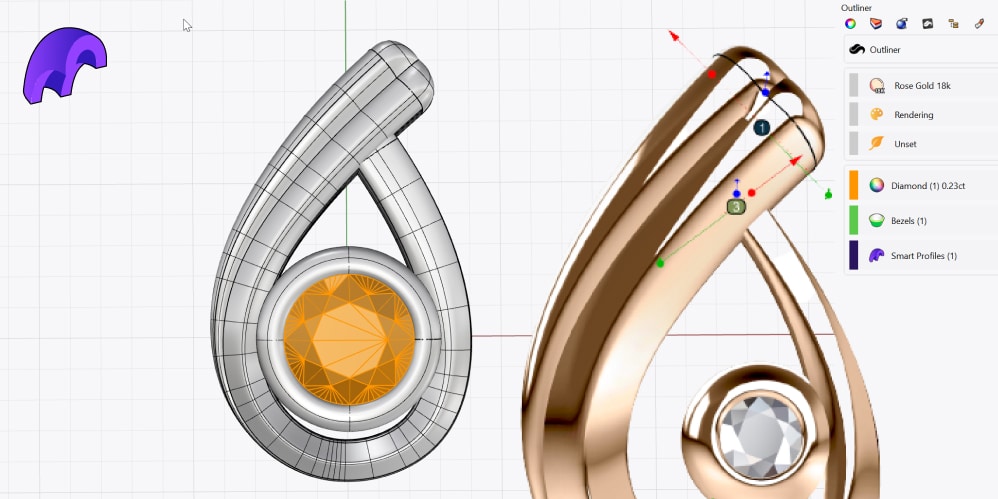Click the hierarchy tree icon in Outliner toolbar
Viewport: 998px width, 499px height.
[954, 23]
